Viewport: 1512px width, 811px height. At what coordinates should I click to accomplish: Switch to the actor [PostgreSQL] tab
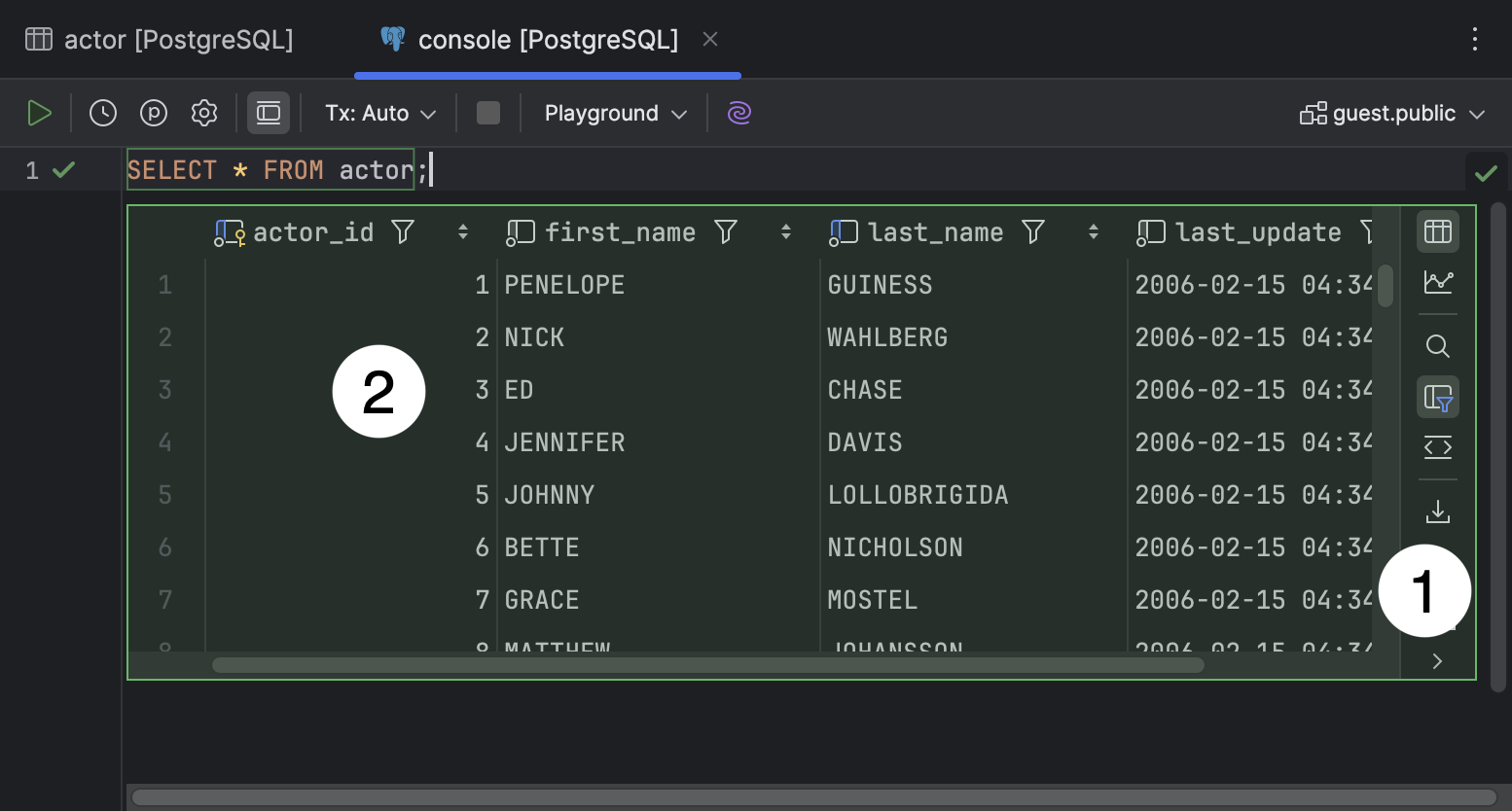(x=159, y=39)
